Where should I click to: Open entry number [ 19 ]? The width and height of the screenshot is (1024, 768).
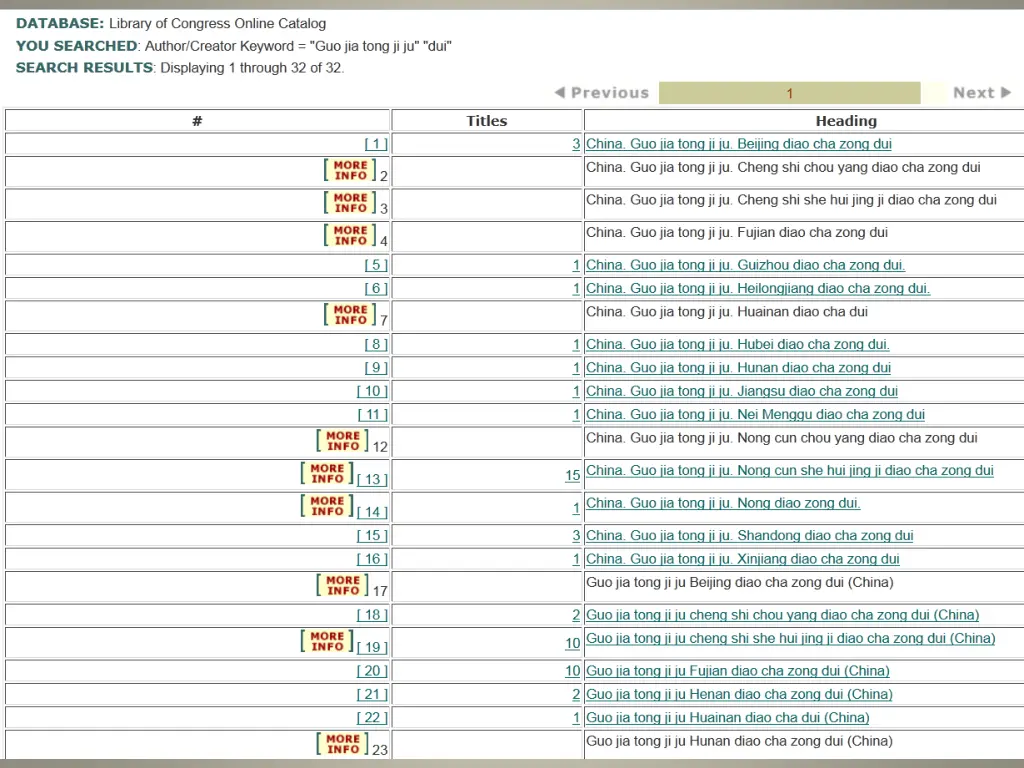[372, 648]
